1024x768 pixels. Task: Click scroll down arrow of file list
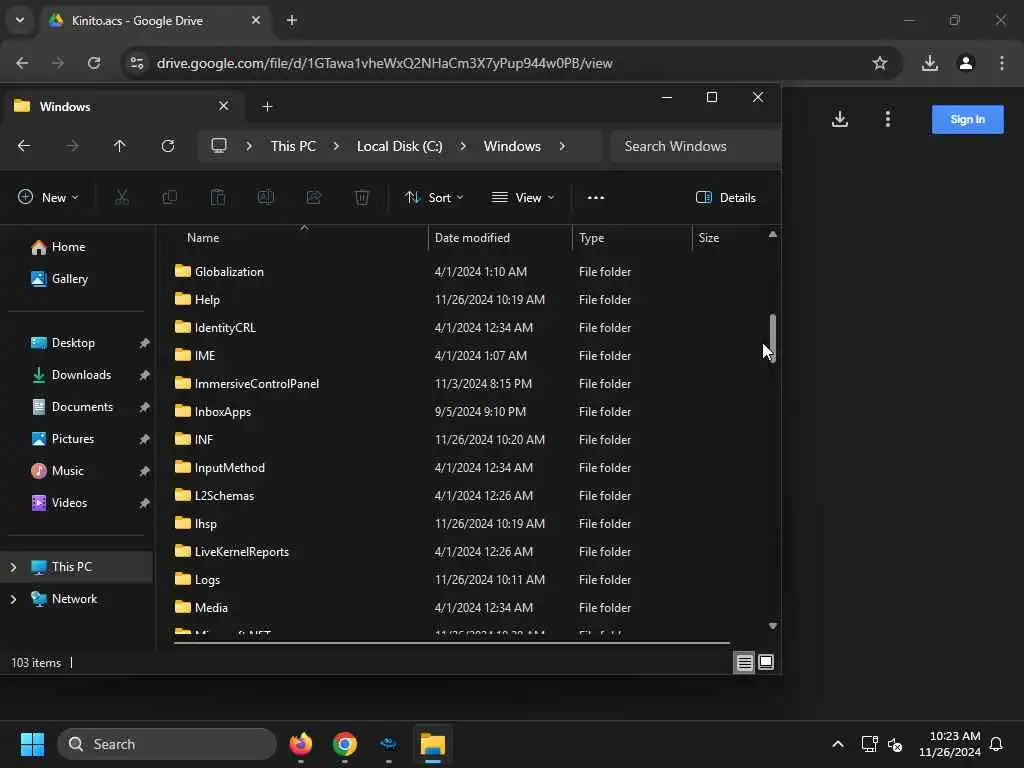pos(773,626)
